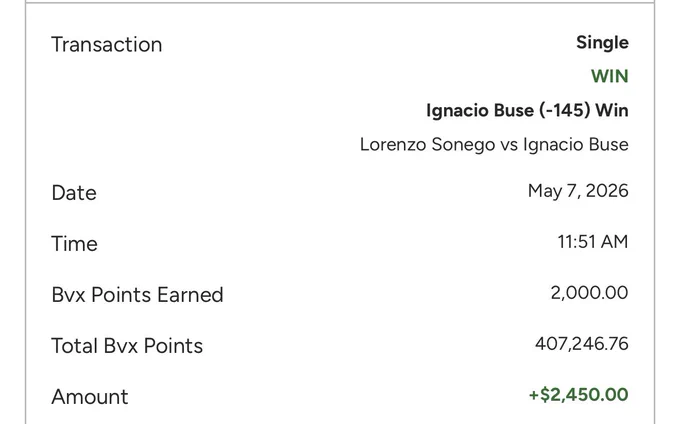The height and width of the screenshot is (424, 680).
Task: Select the 2,000.00 points earned value
Action: [x=589, y=293]
